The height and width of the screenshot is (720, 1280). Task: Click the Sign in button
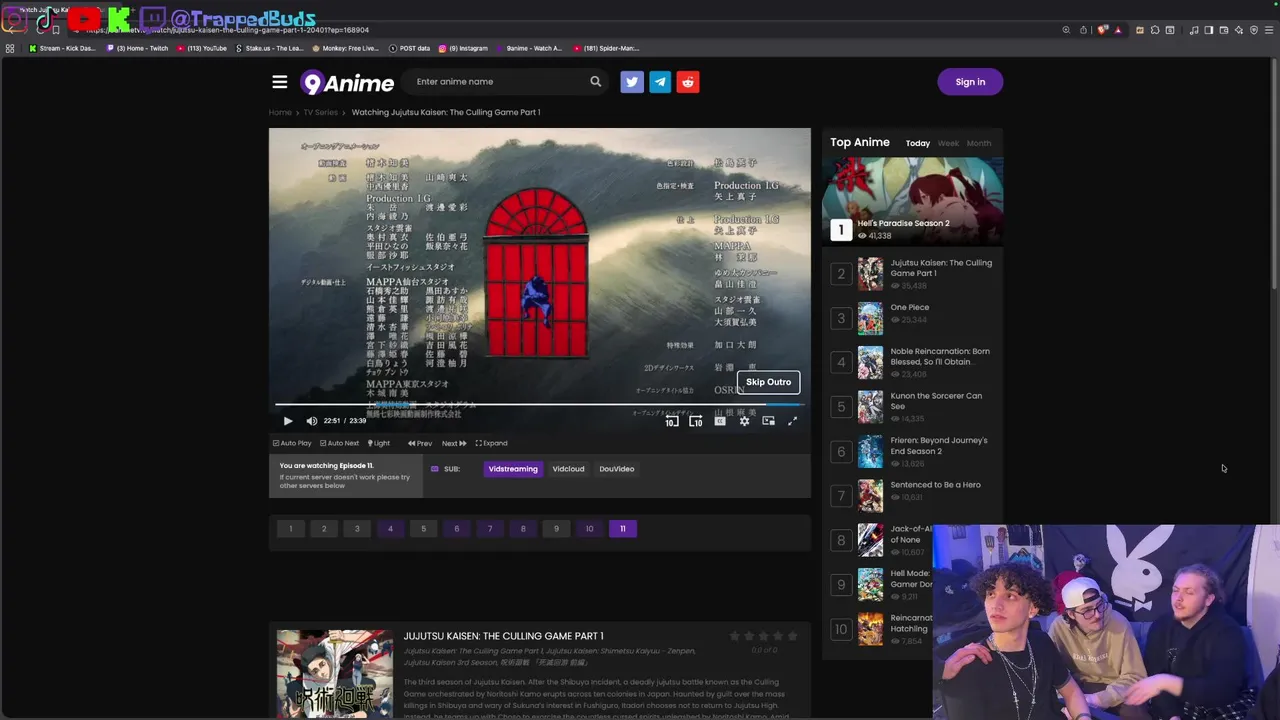pos(970,82)
